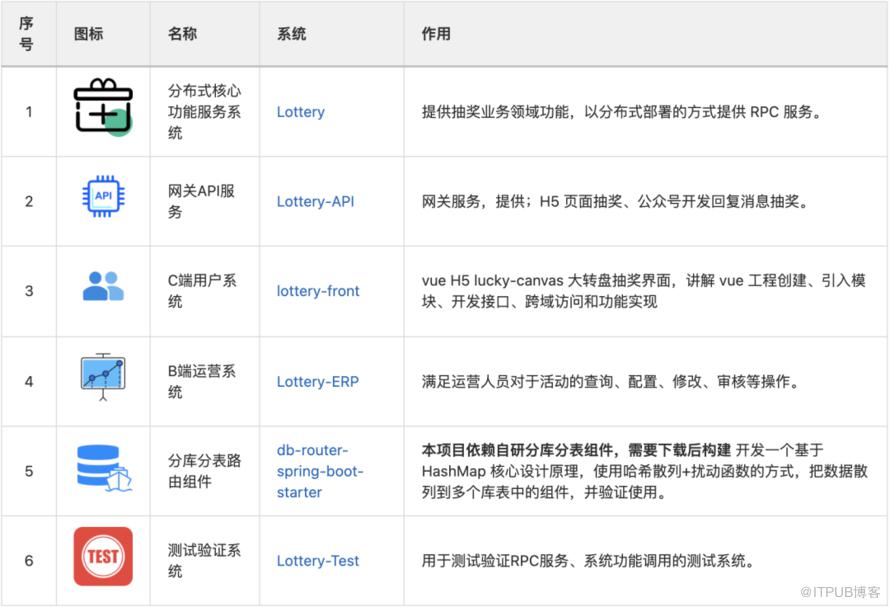
Task: Open the Lottery link
Action: pyautogui.click(x=300, y=112)
